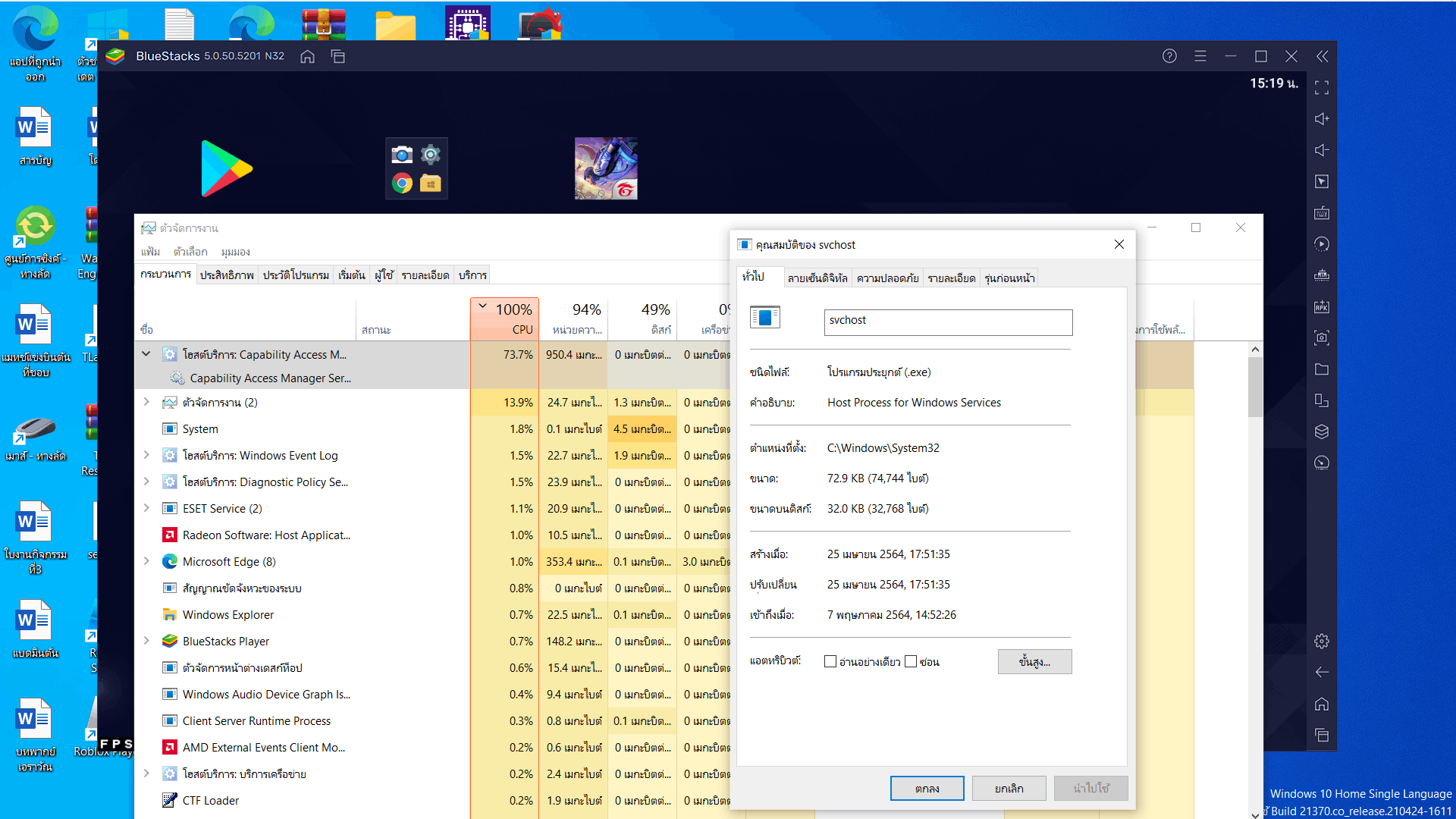
Task: Enable the read-only attribute checkbox
Action: 830,662
